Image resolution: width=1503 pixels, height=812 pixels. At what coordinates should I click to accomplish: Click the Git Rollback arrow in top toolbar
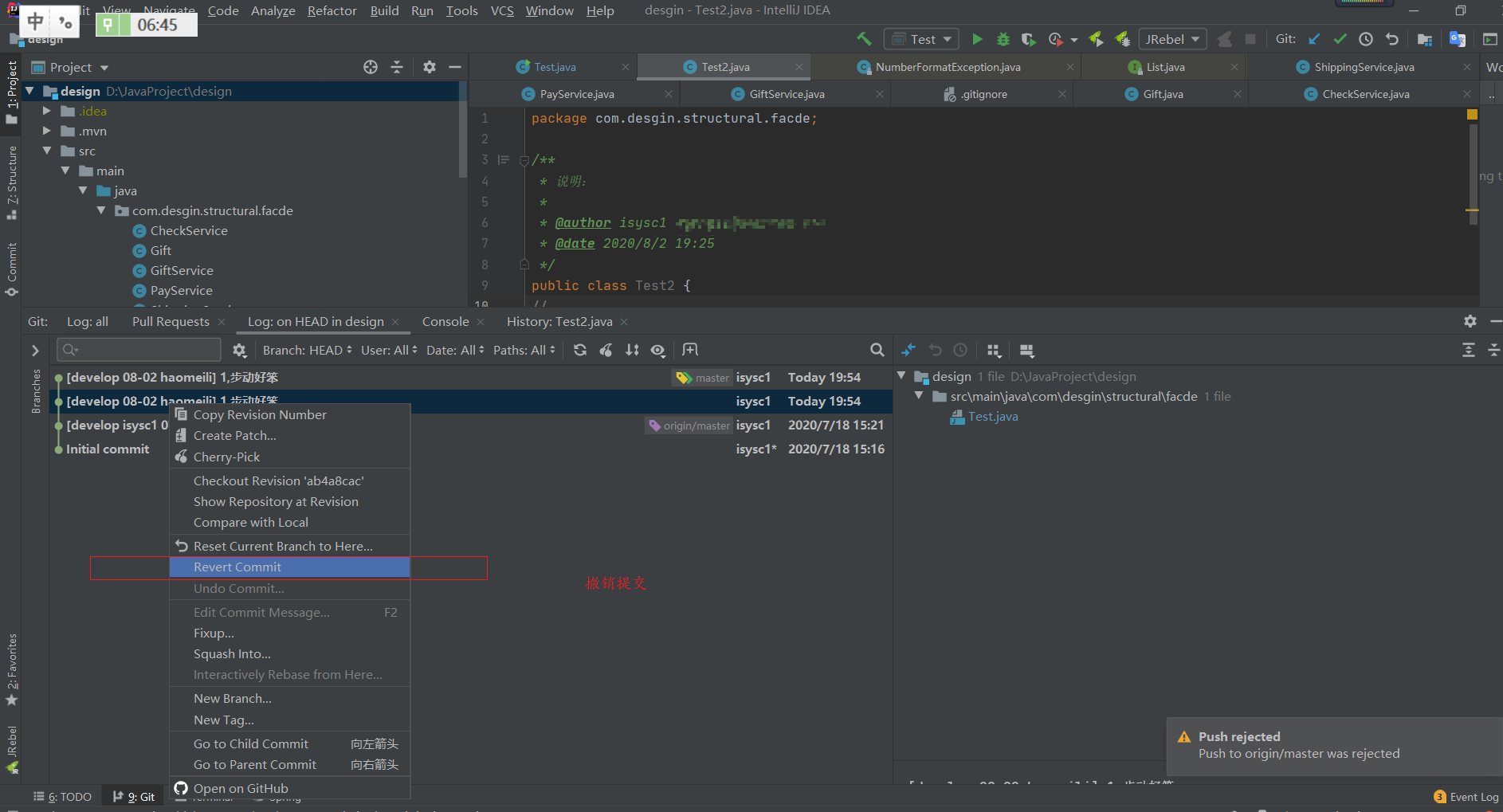pos(1392,39)
